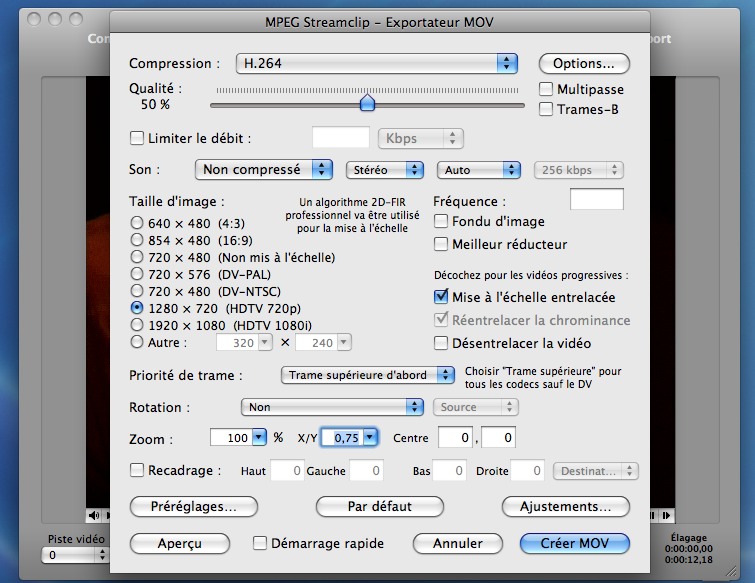Open the Rotation Non dropdown

tap(332, 407)
